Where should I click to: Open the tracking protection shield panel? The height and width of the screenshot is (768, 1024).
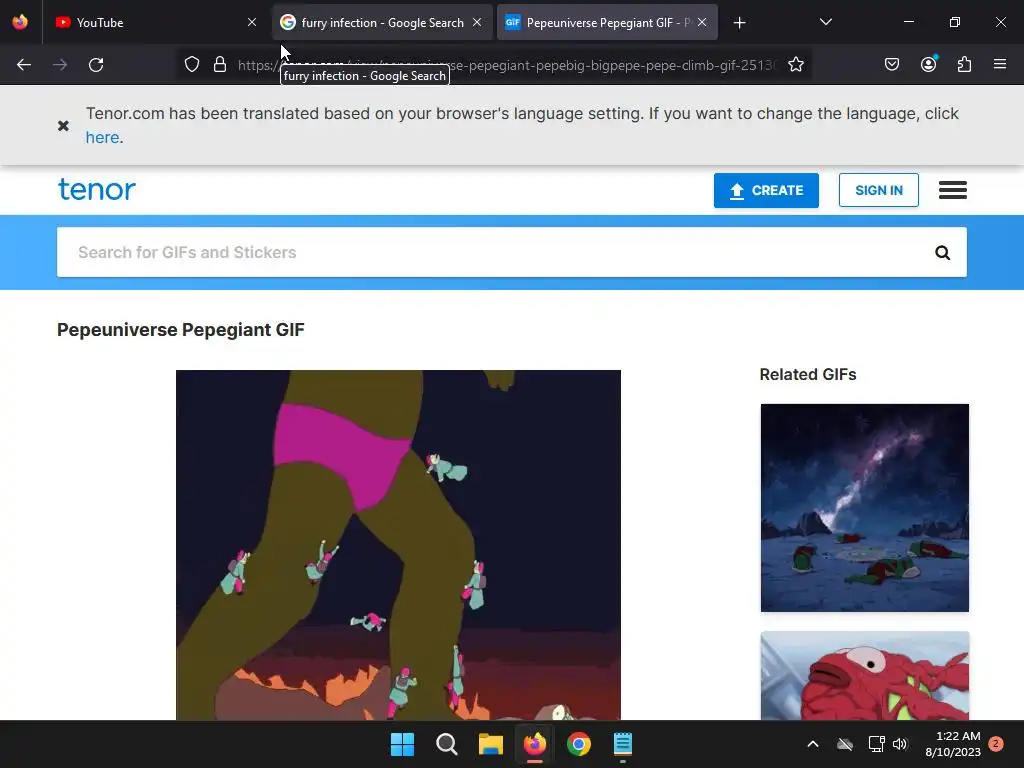pyautogui.click(x=191, y=64)
